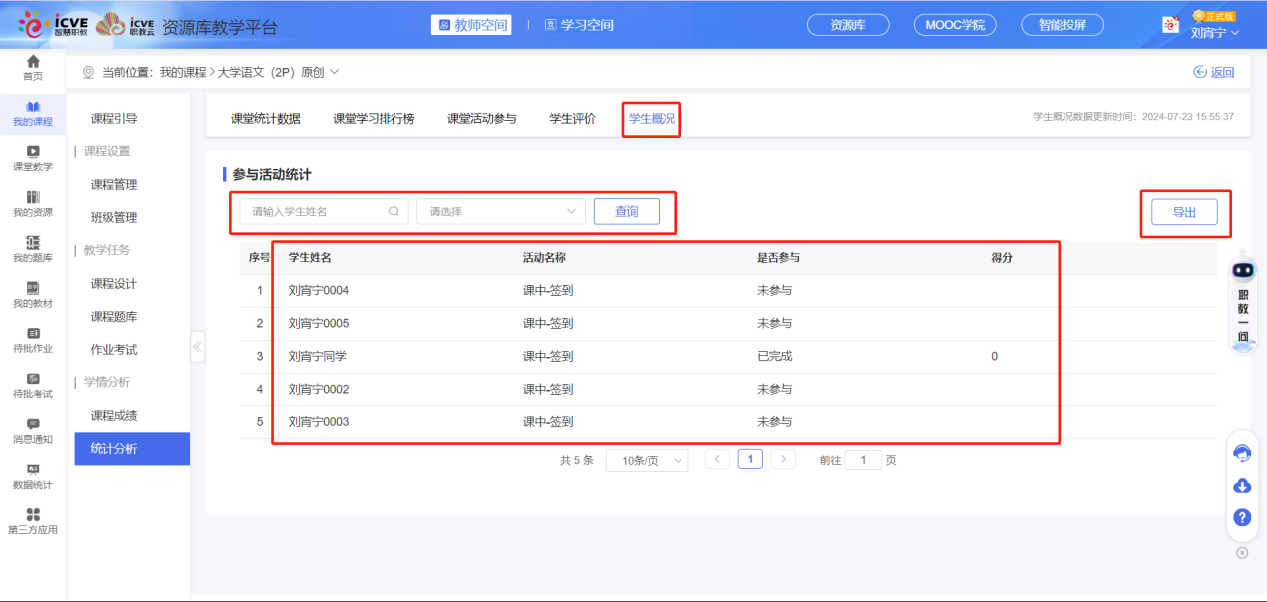Viewport: 1267px width, 602px height.
Task: Open the 请选择 filter dropdown
Action: click(x=500, y=211)
